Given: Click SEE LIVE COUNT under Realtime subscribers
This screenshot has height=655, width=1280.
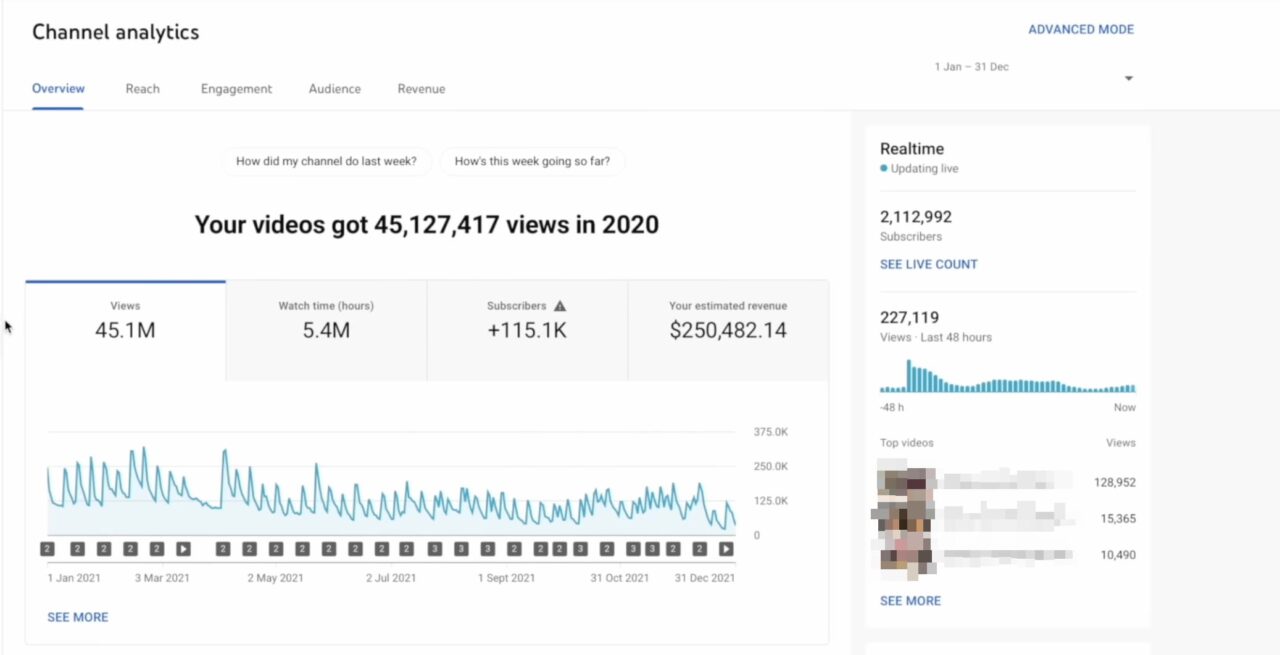Looking at the screenshot, I should (x=928, y=263).
